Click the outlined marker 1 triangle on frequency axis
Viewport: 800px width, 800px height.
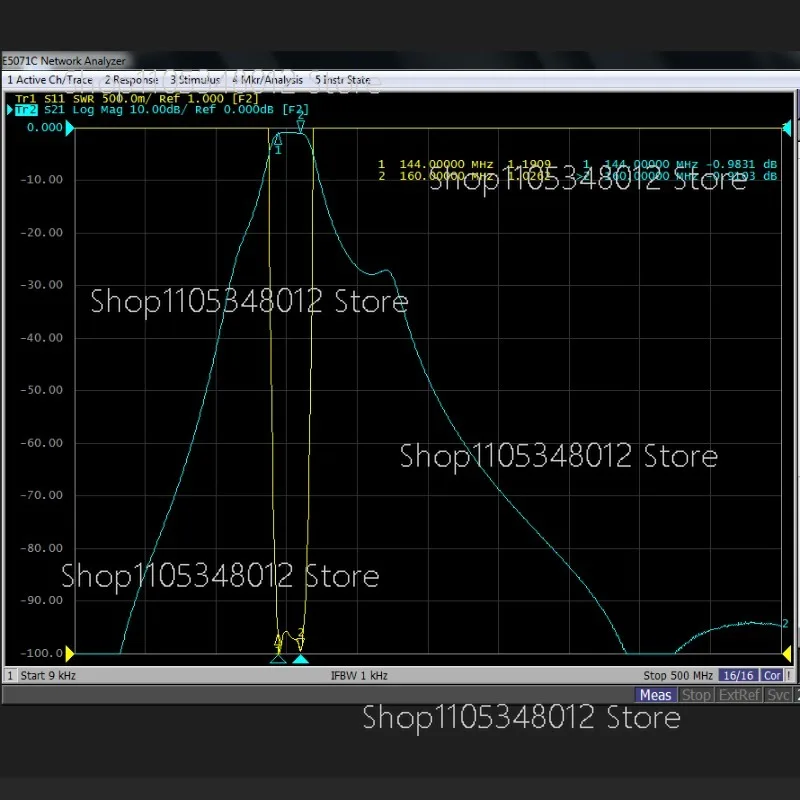tap(278, 660)
